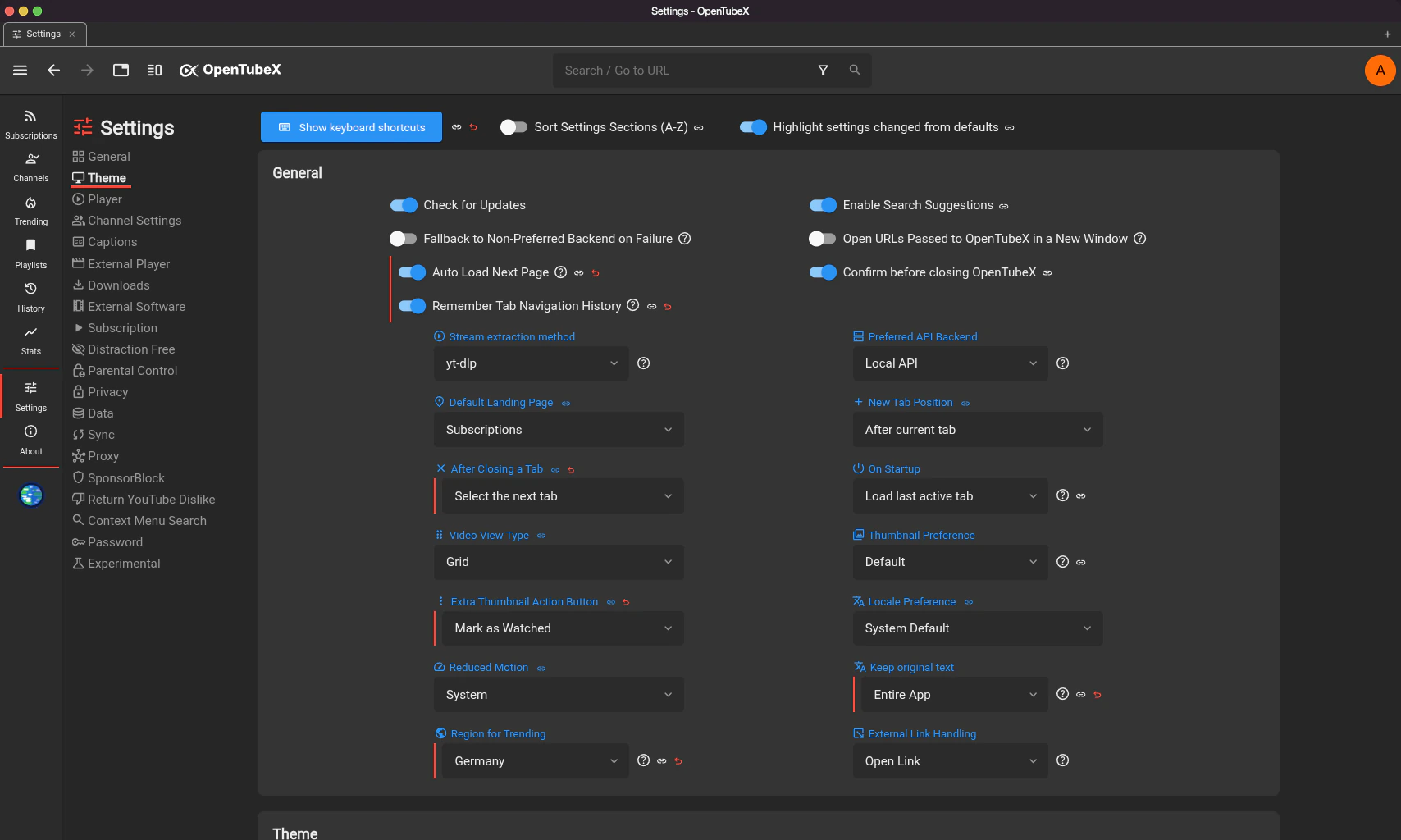Go to Experimental settings section
Screen dimensions: 1401x840
pos(116,564)
